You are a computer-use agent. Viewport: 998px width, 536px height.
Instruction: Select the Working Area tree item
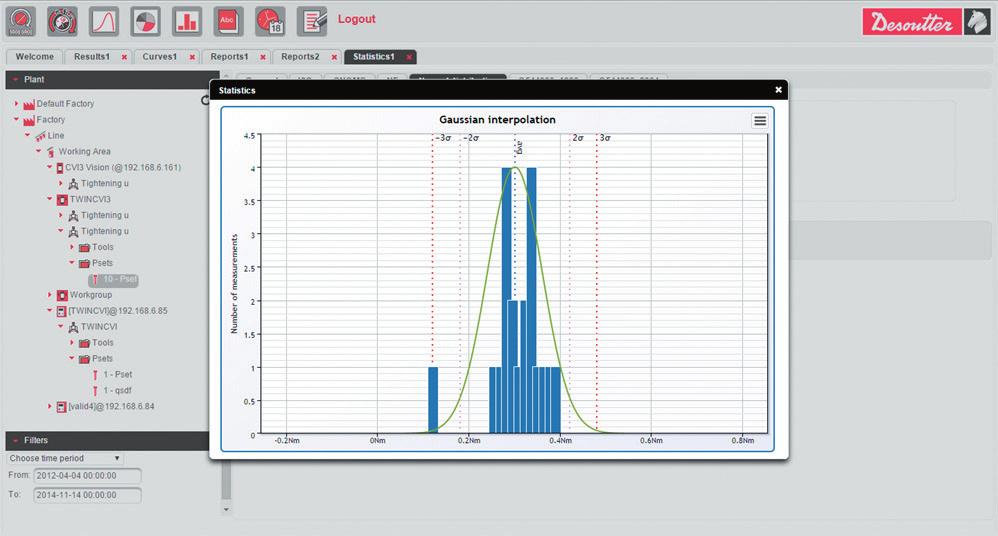coord(85,152)
